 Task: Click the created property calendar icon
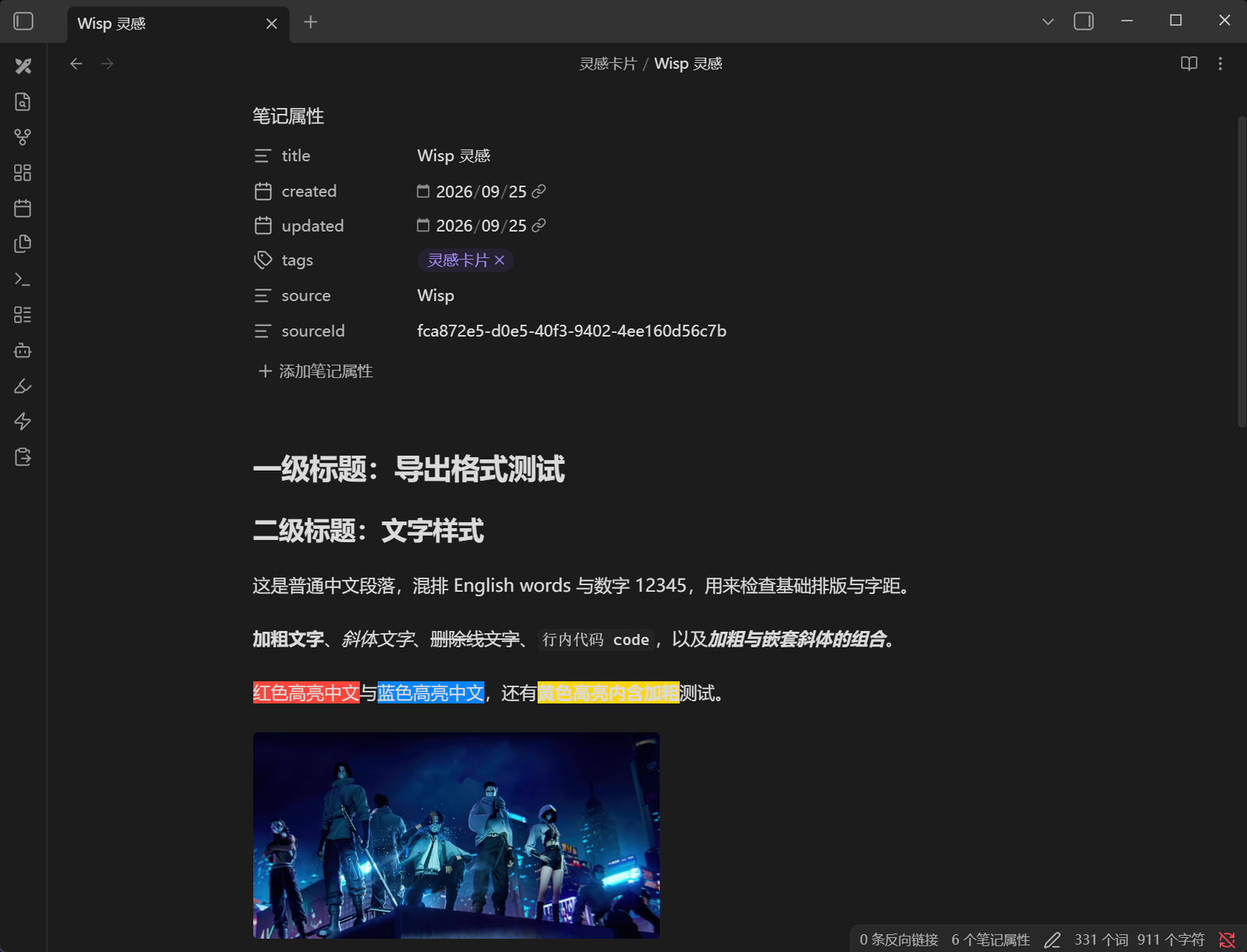click(x=263, y=191)
